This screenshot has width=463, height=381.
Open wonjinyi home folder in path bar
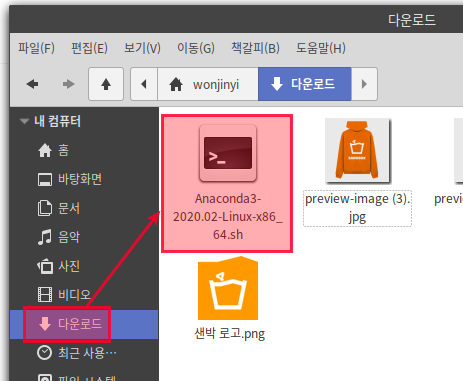(x=208, y=84)
